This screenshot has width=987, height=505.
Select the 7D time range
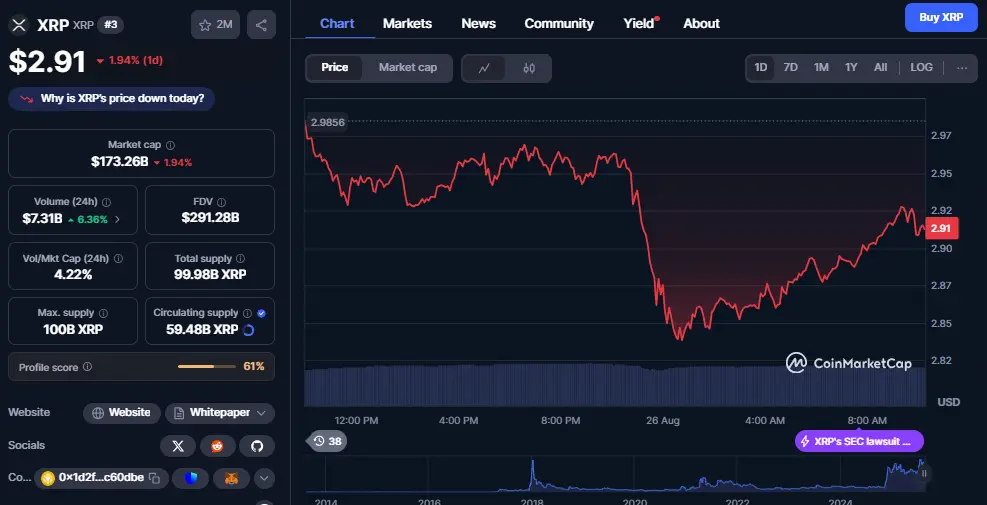(x=791, y=67)
